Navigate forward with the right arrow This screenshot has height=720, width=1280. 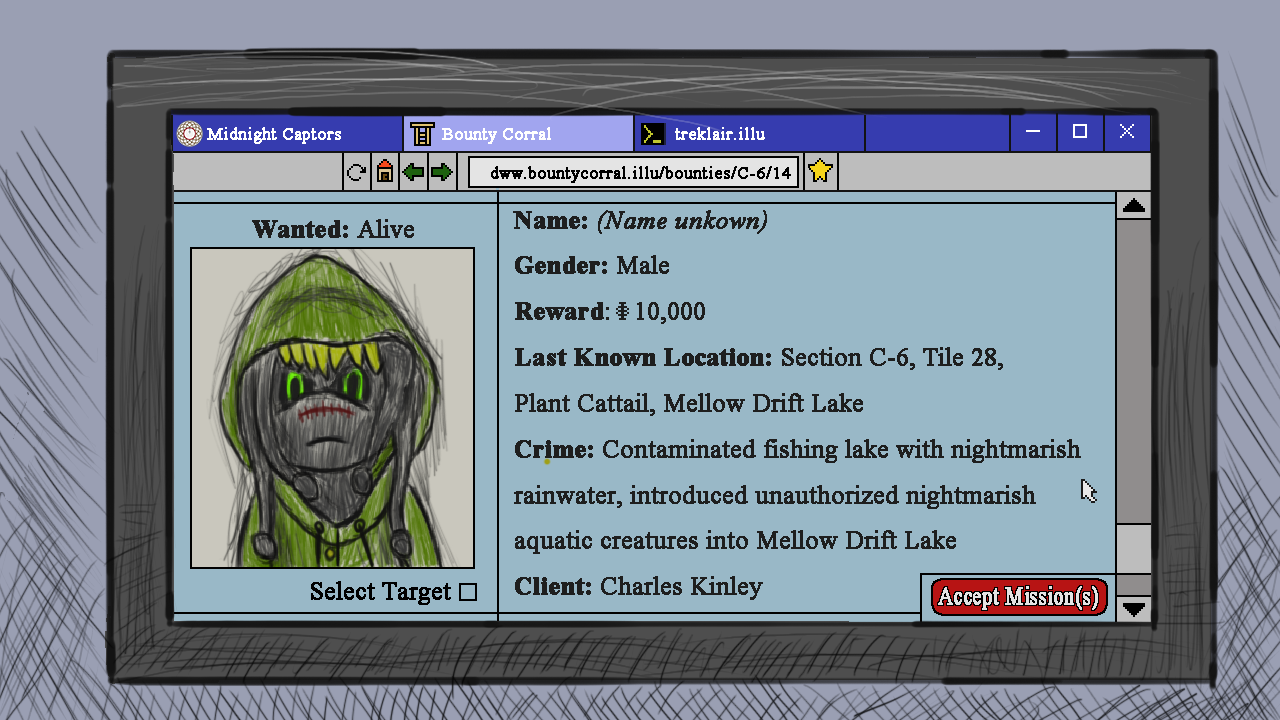point(441,172)
